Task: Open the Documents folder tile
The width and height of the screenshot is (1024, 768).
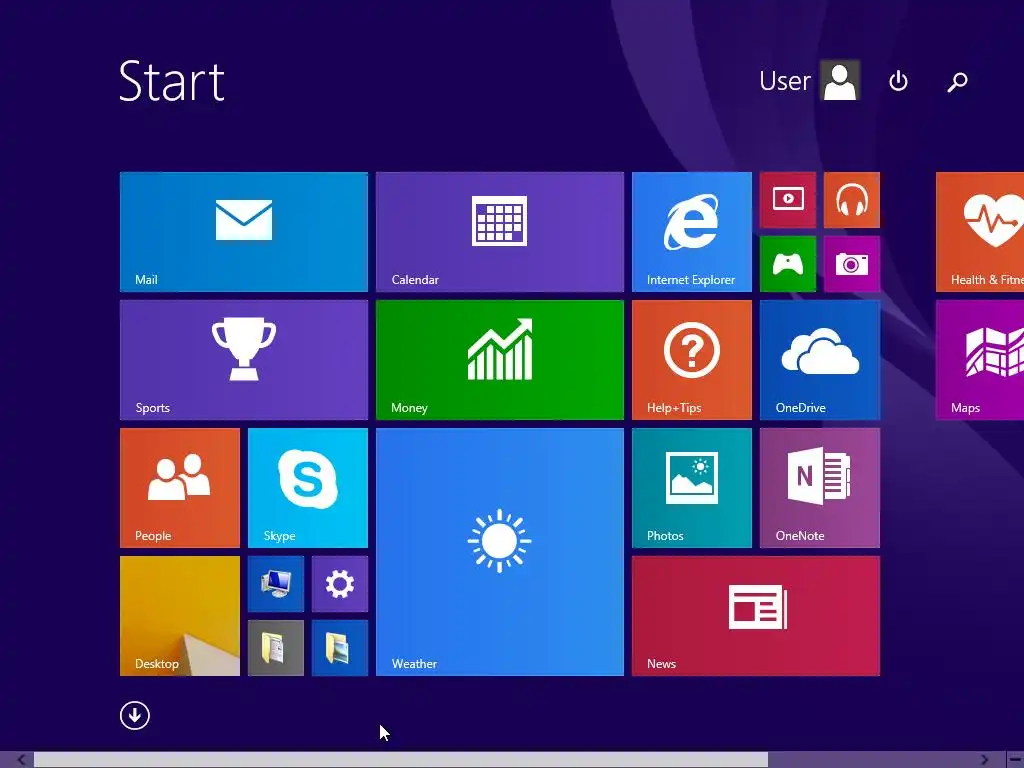Action: coord(276,648)
